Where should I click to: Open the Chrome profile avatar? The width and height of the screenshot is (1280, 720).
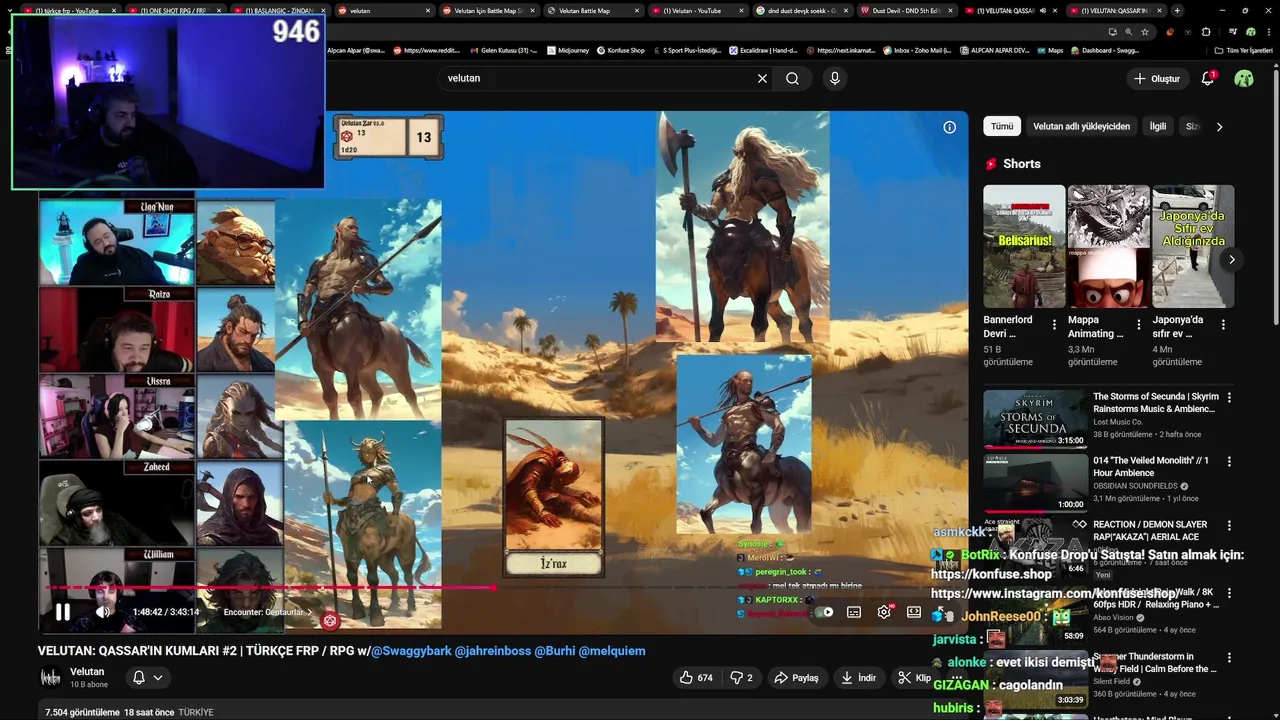[1251, 31]
